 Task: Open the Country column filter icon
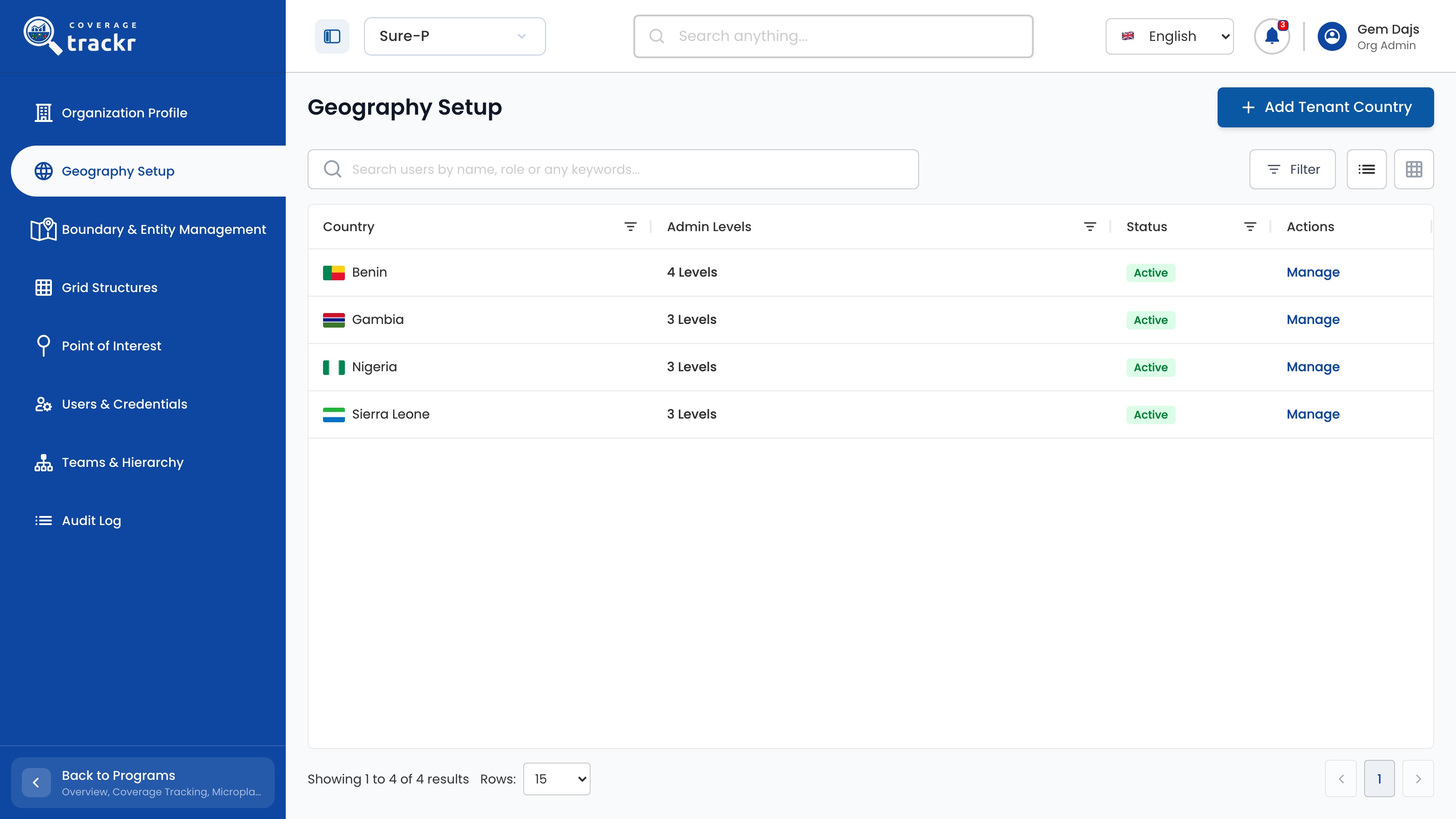630,227
